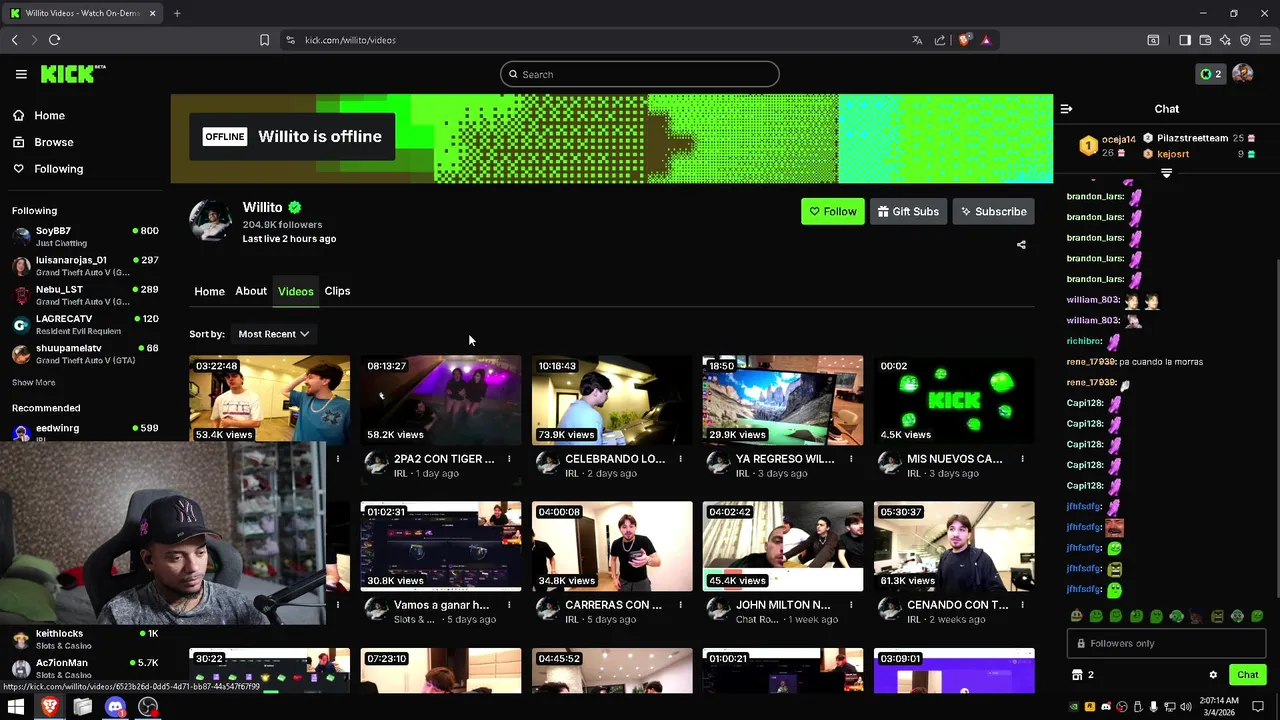Open the Kick hamburger sidebar menu

tap(21, 74)
